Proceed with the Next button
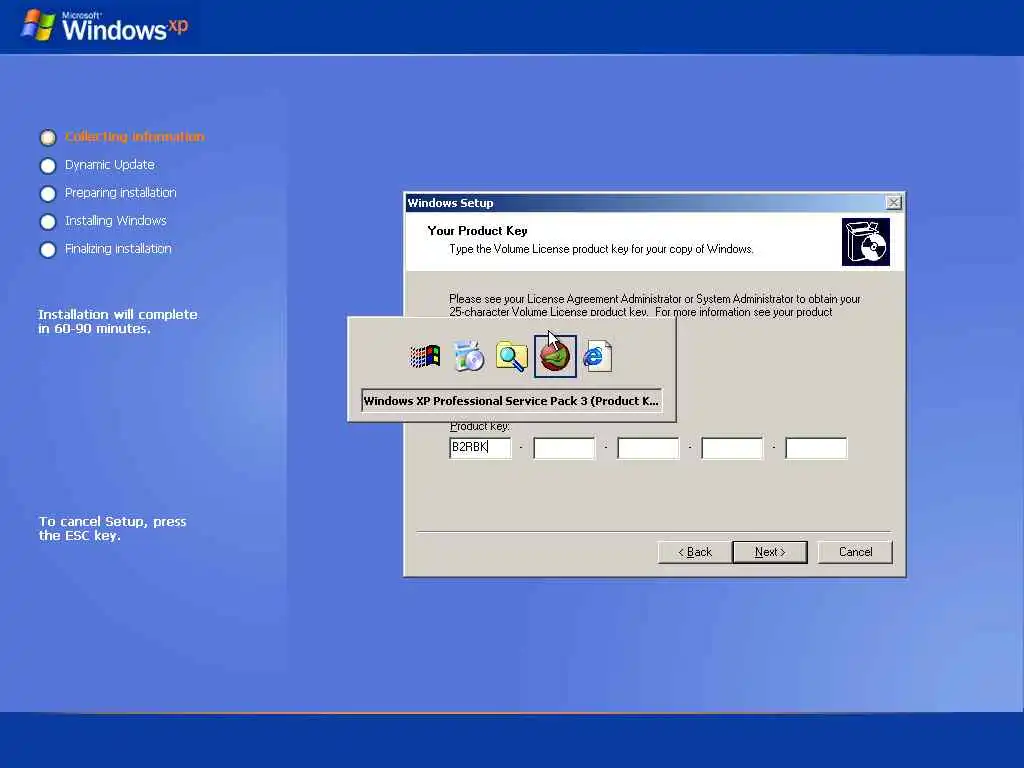Screen dimensions: 1024x768 (770, 552)
